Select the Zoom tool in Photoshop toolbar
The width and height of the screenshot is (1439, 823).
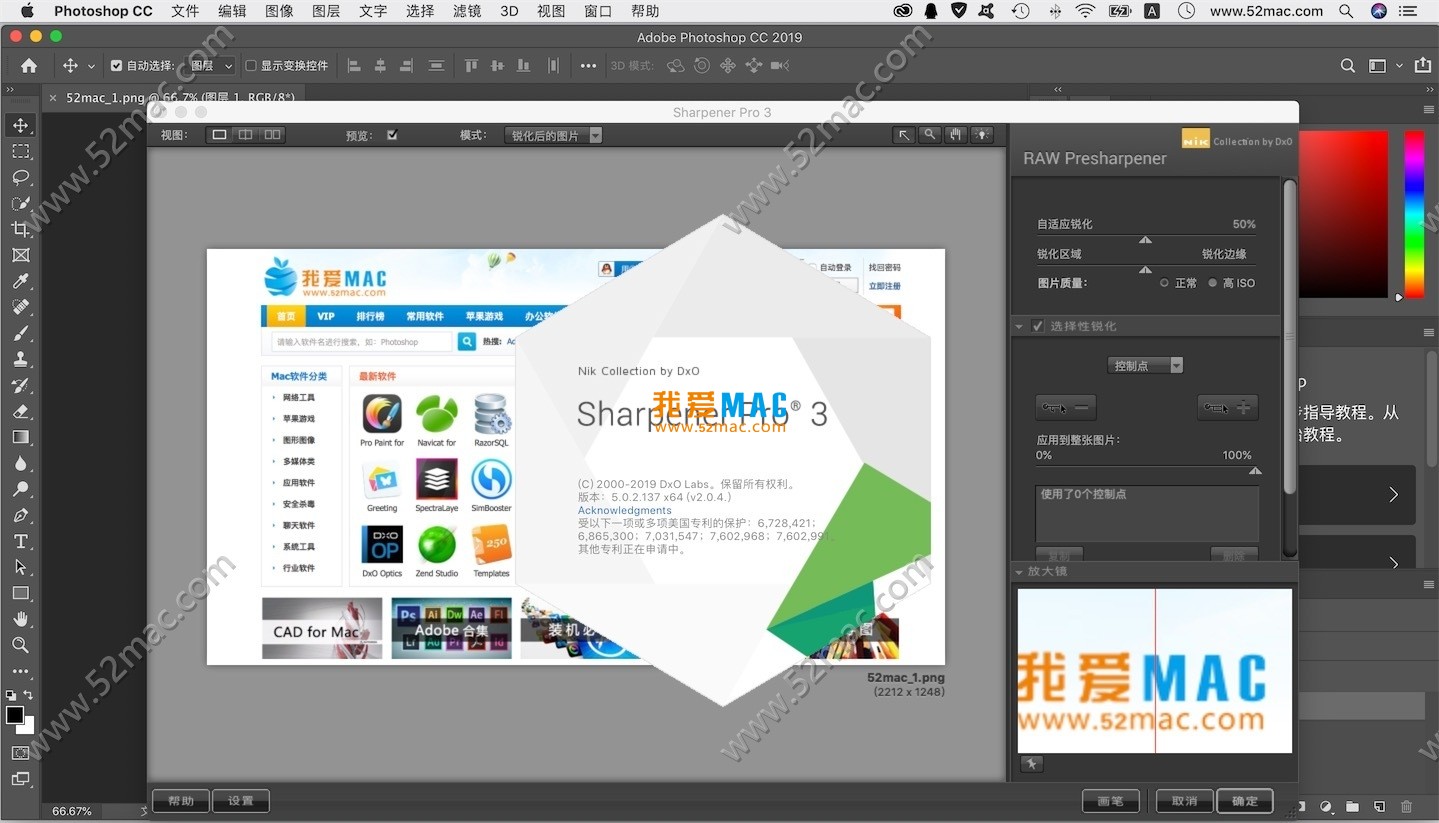(20, 645)
